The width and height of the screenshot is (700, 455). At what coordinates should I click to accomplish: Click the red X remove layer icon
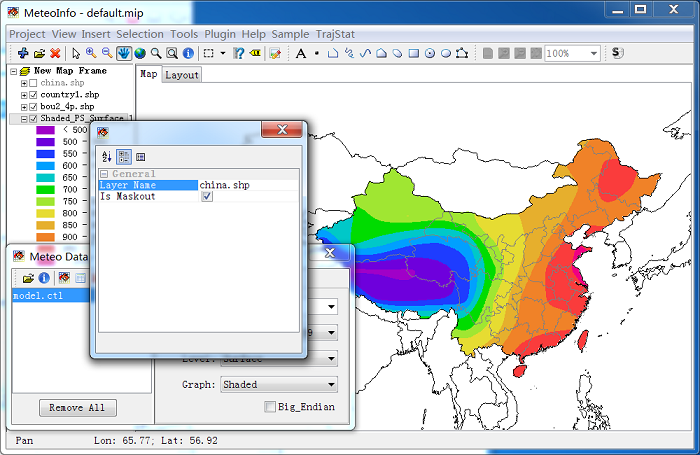[55, 53]
